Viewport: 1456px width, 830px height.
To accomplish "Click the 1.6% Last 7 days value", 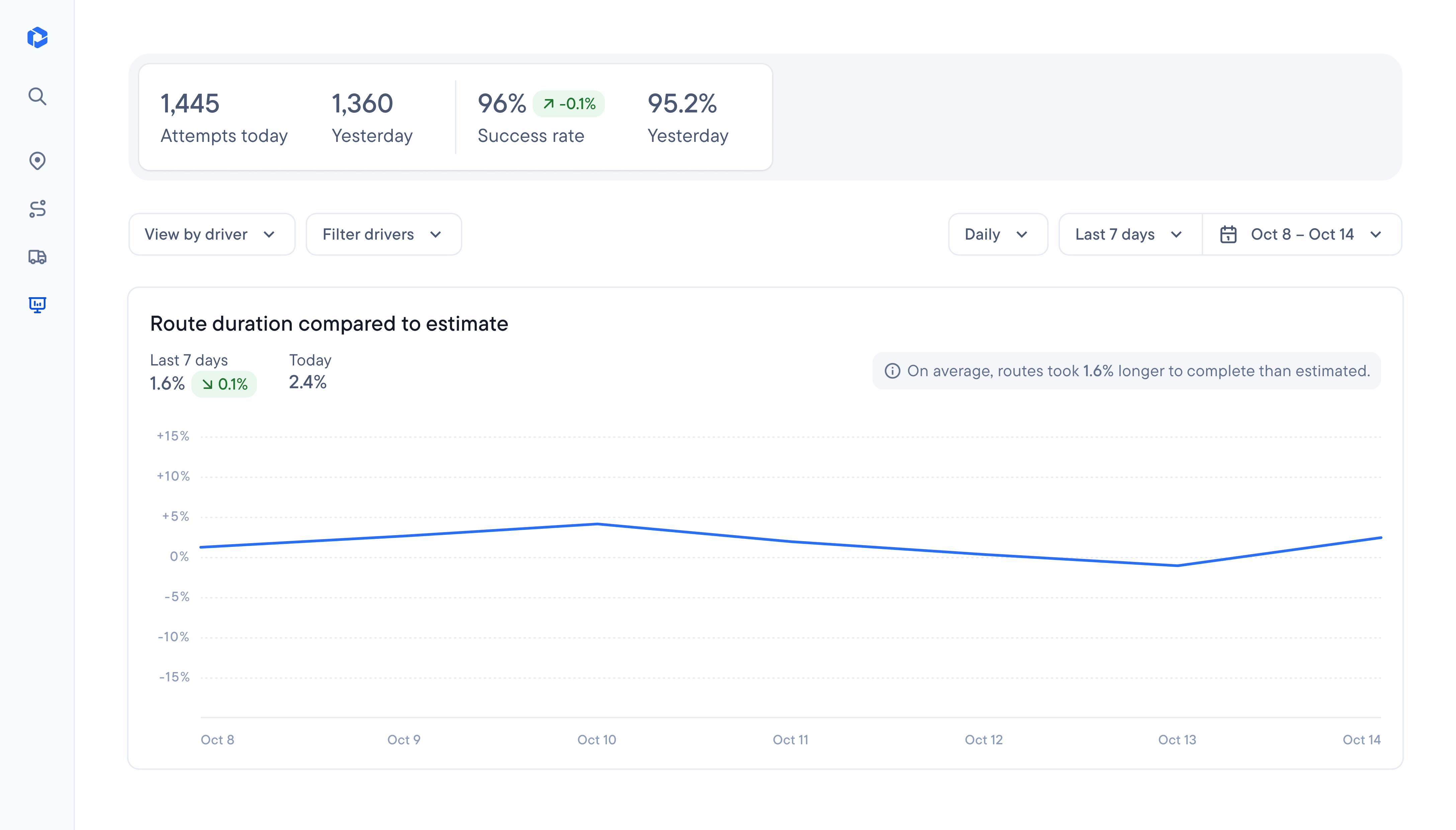I will [x=167, y=384].
